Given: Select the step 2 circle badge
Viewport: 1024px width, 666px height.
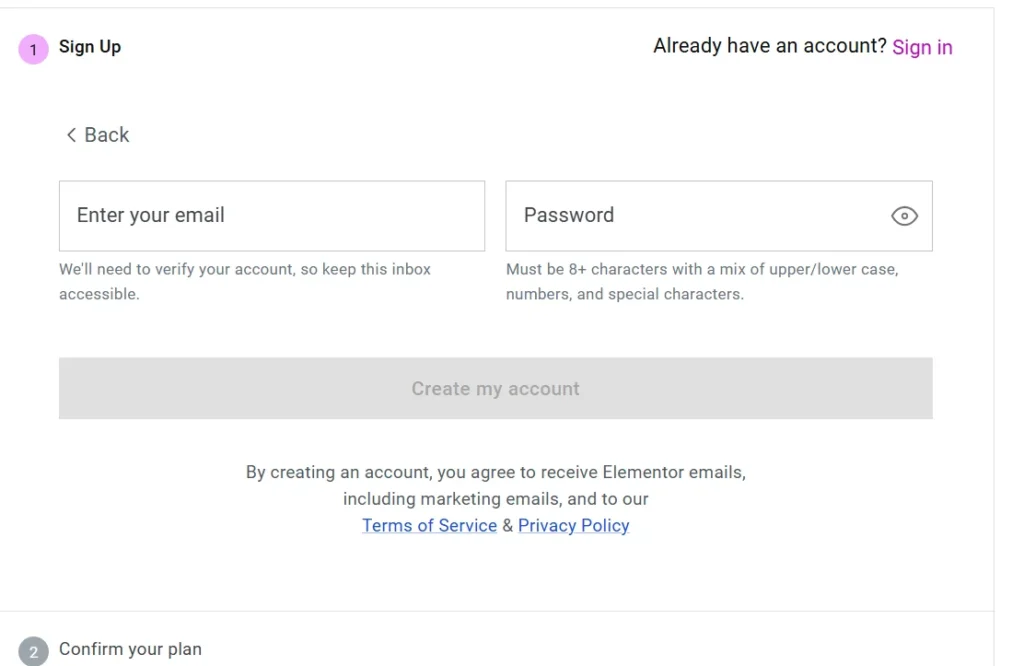Looking at the screenshot, I should pyautogui.click(x=33, y=651).
